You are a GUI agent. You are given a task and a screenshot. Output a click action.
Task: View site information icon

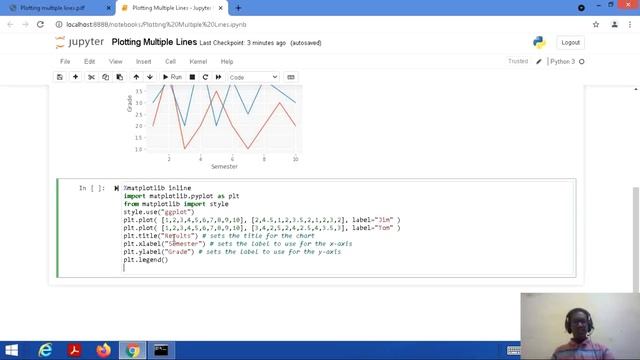tap(59, 24)
